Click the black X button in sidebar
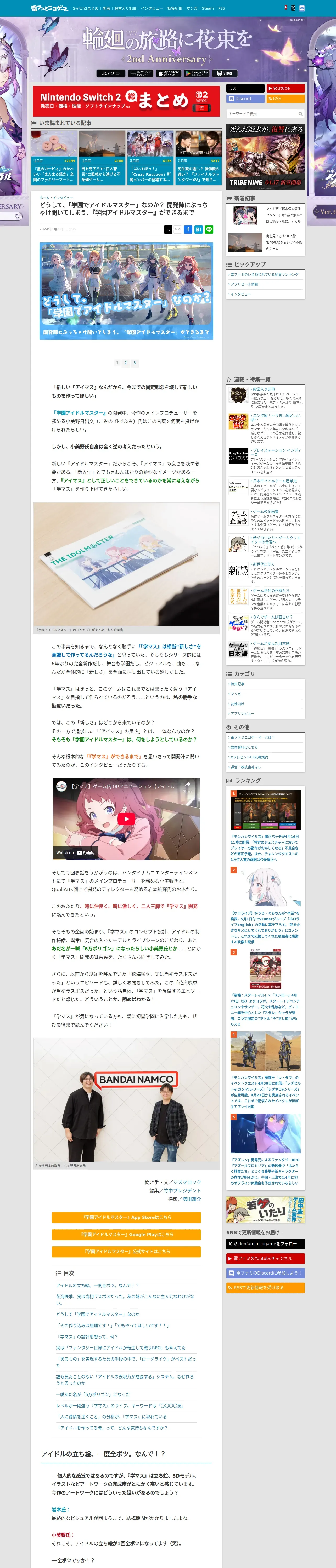336x1568 pixels. pos(245,88)
